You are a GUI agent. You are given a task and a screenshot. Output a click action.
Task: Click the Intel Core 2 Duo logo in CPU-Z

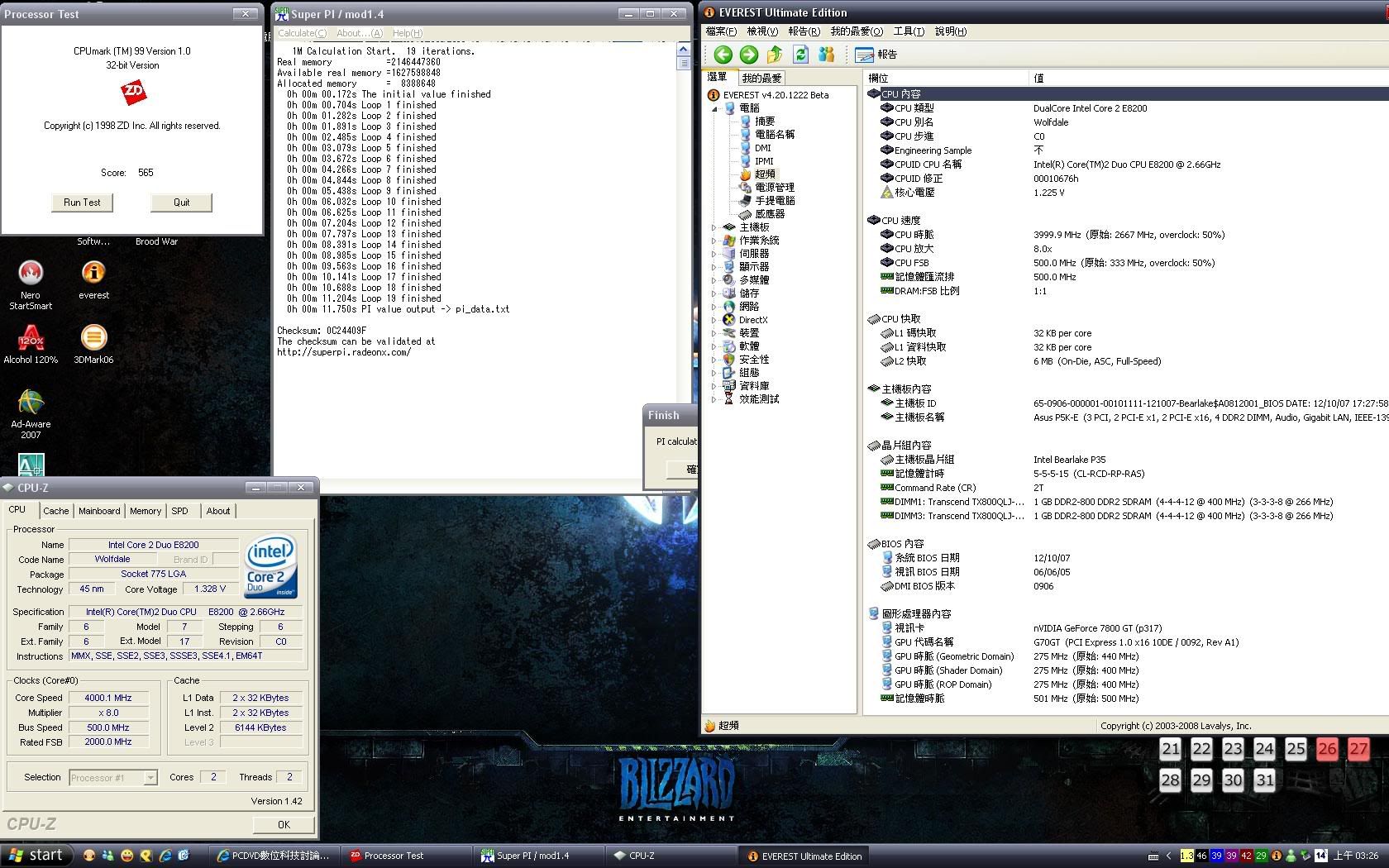tap(271, 567)
